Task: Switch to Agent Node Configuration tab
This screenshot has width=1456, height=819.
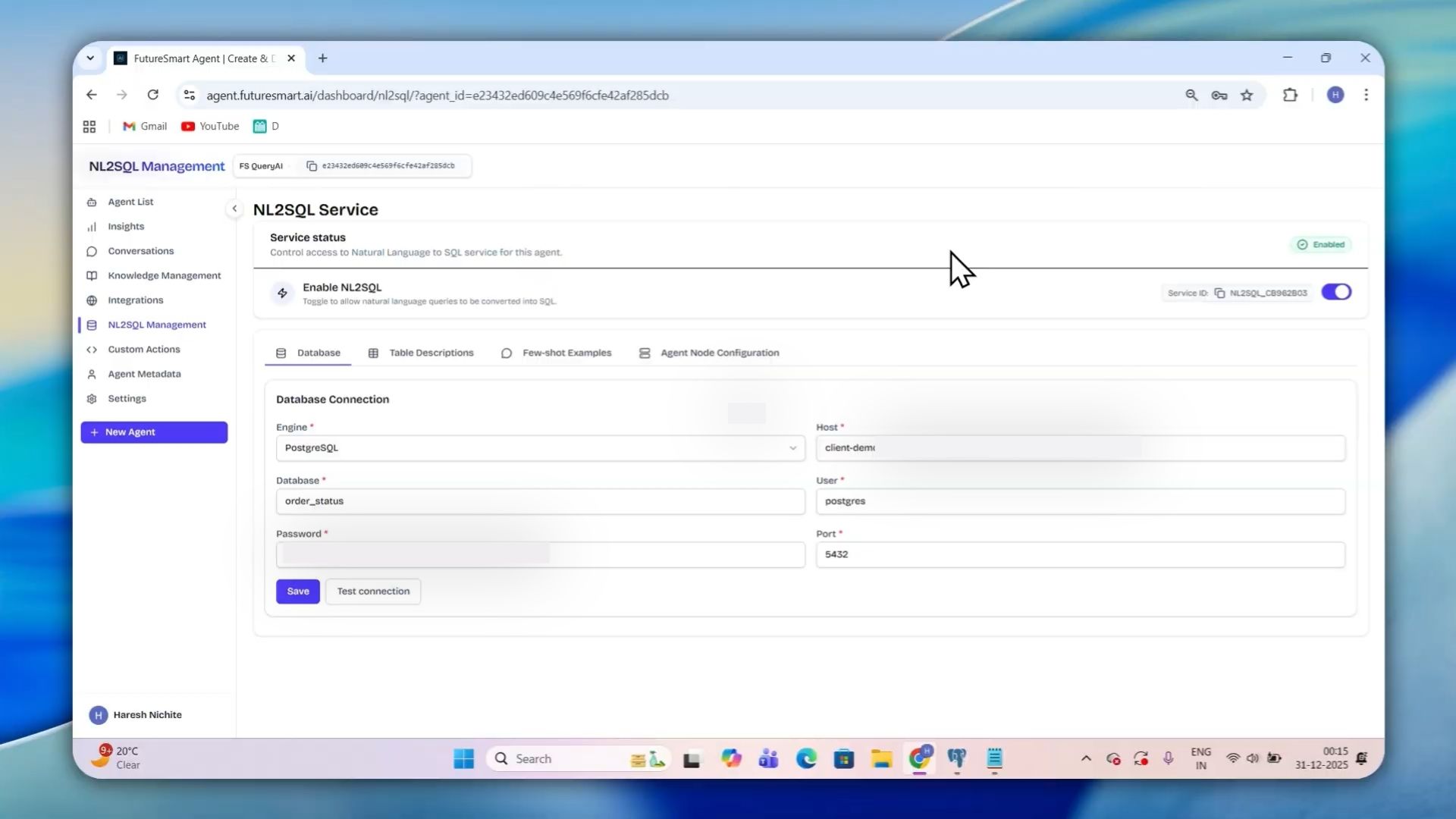Action: pyautogui.click(x=709, y=353)
